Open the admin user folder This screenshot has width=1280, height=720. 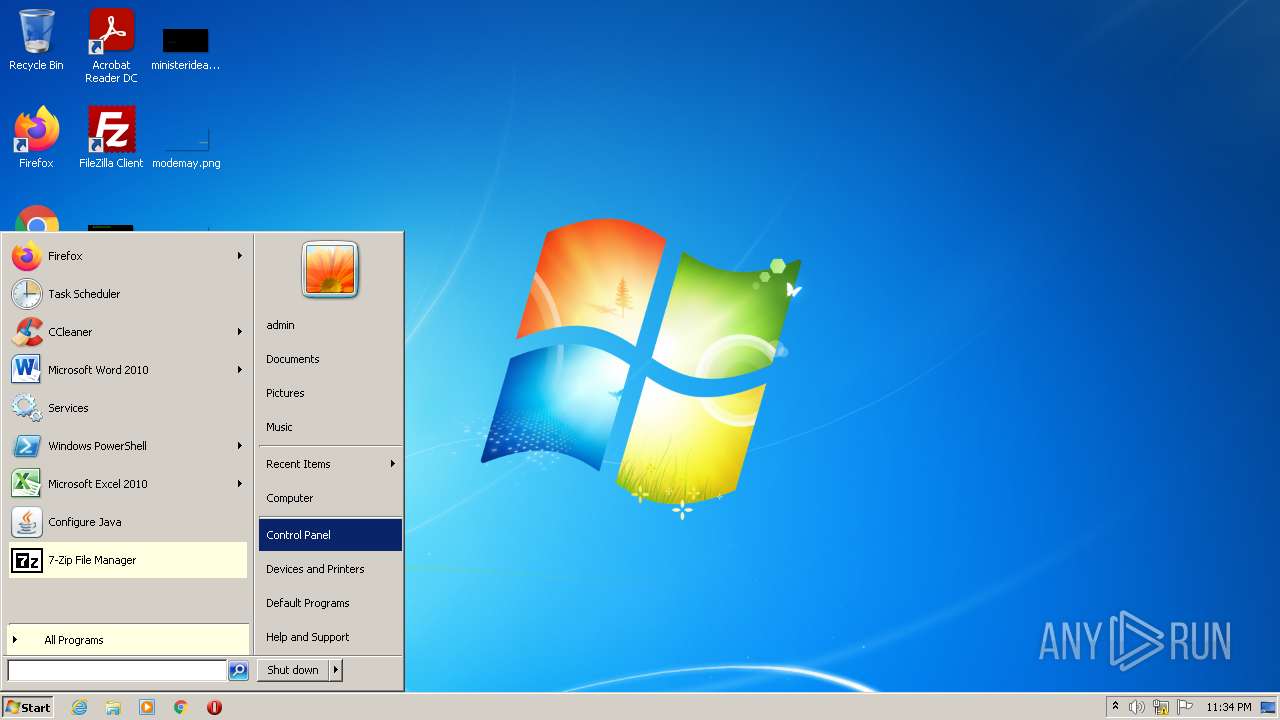pyautogui.click(x=330, y=325)
